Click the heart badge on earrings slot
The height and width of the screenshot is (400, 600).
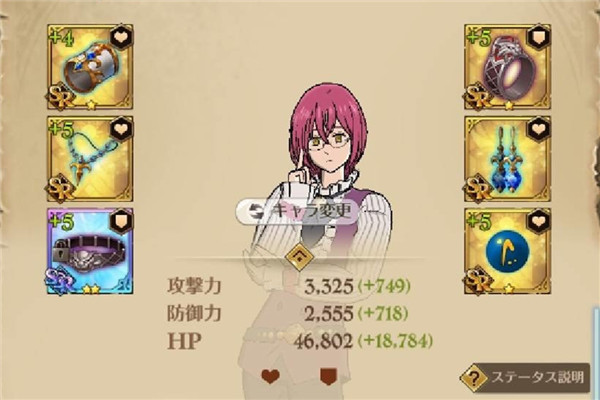pyautogui.click(x=539, y=129)
